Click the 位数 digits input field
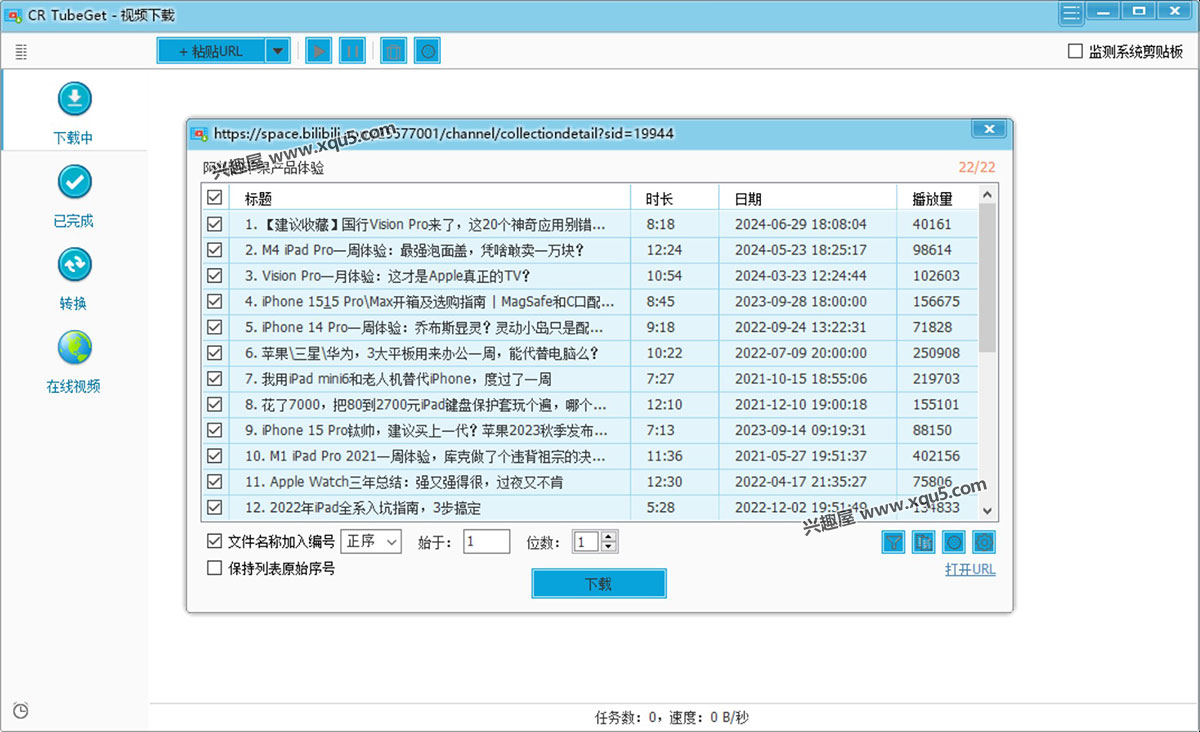The width and height of the screenshot is (1200, 732). point(587,541)
